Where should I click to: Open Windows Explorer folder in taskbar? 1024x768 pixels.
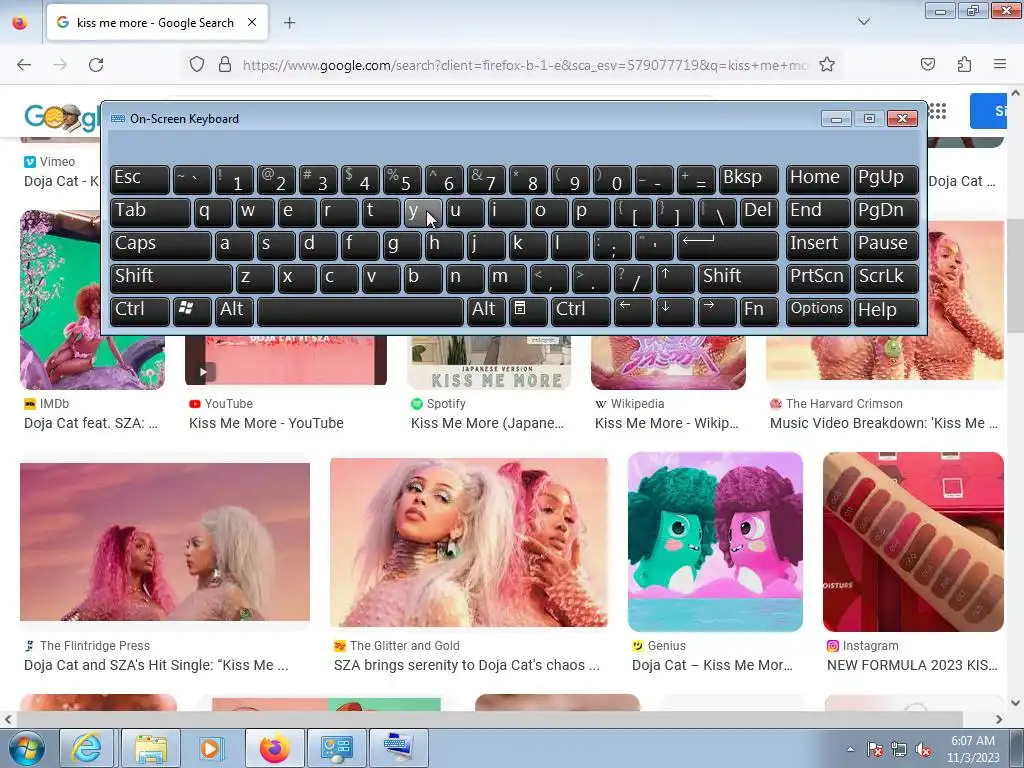point(151,748)
